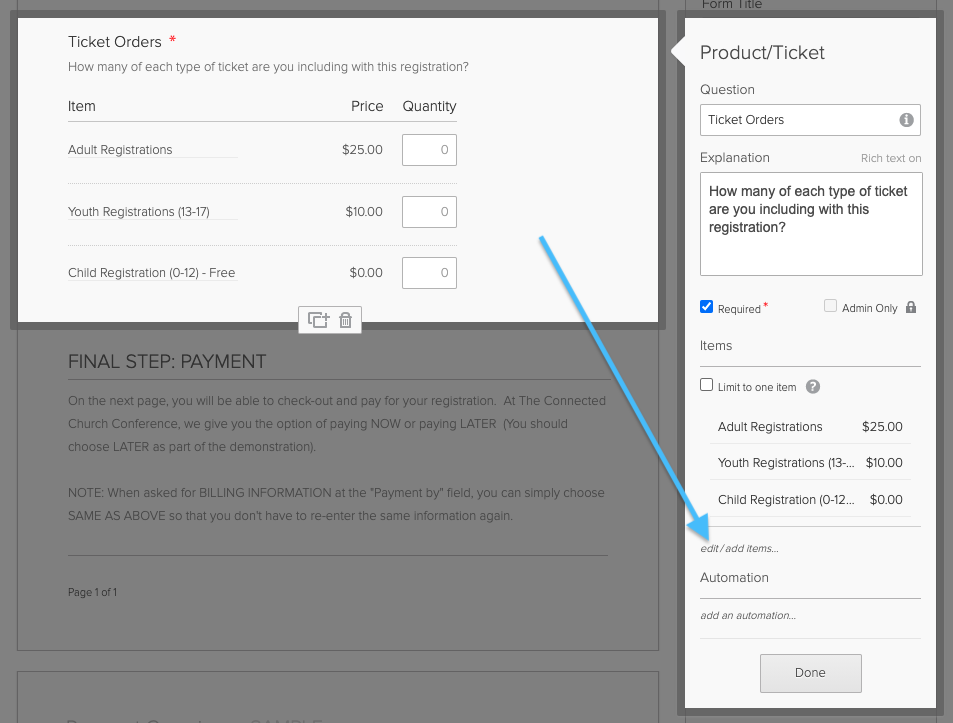
Task: Edit the Explanation text area
Action: pos(810,224)
